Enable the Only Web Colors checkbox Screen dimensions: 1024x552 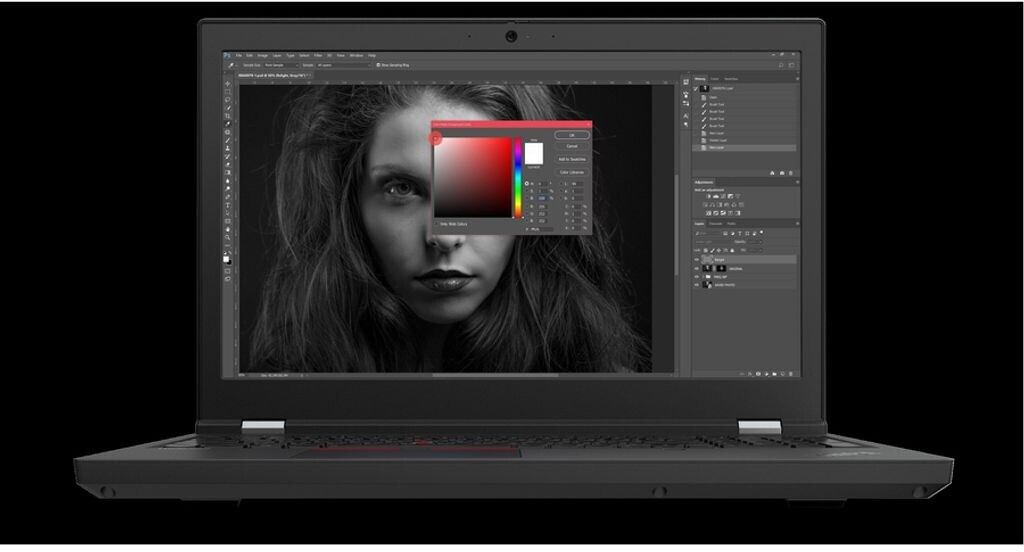coord(437,224)
